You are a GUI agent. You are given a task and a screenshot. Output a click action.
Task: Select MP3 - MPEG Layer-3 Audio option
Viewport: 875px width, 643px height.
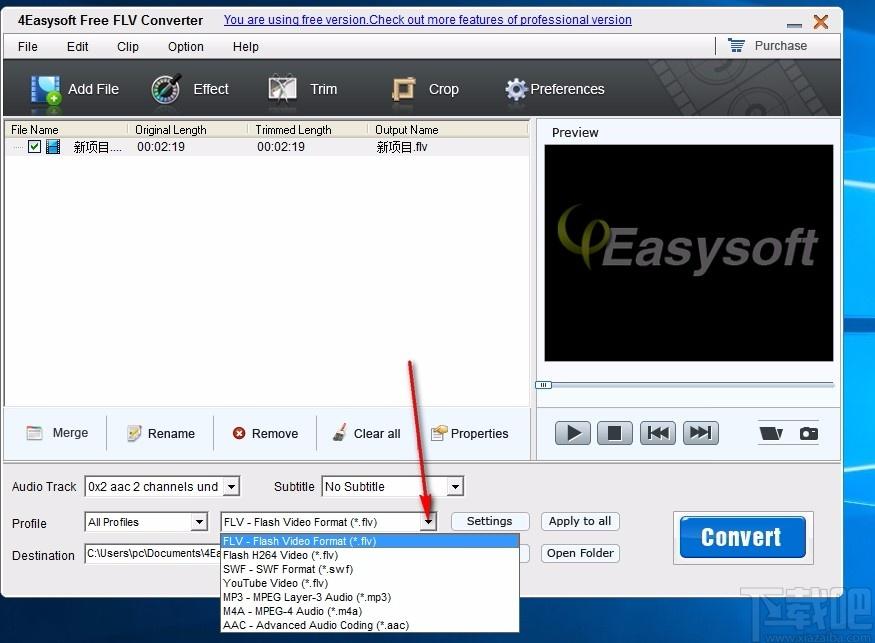[x=370, y=597]
